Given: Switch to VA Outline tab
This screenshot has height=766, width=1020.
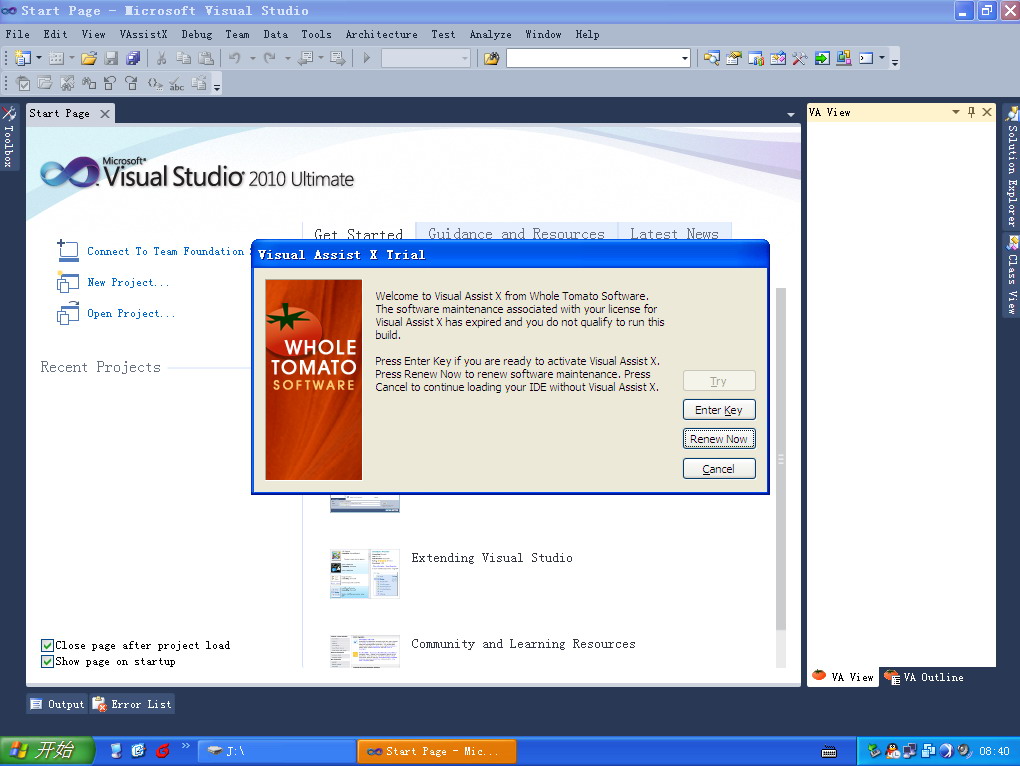Looking at the screenshot, I should 924,677.
